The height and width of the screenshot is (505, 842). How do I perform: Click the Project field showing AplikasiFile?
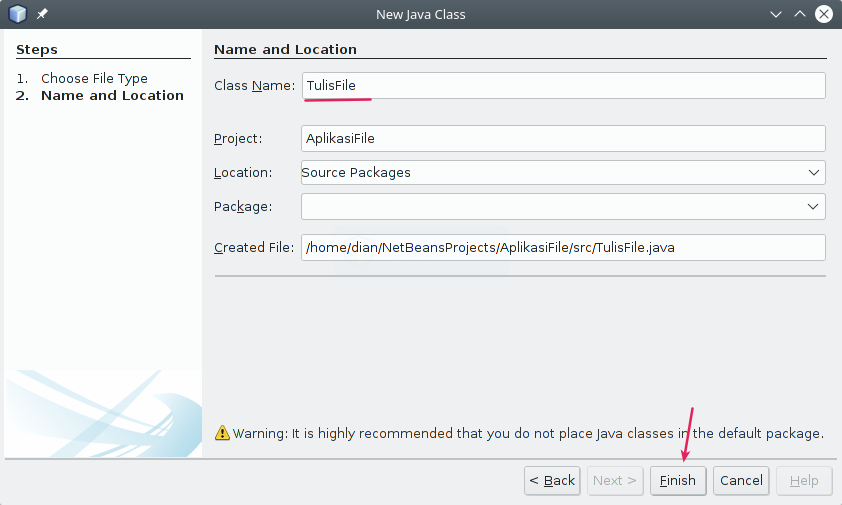(x=563, y=138)
